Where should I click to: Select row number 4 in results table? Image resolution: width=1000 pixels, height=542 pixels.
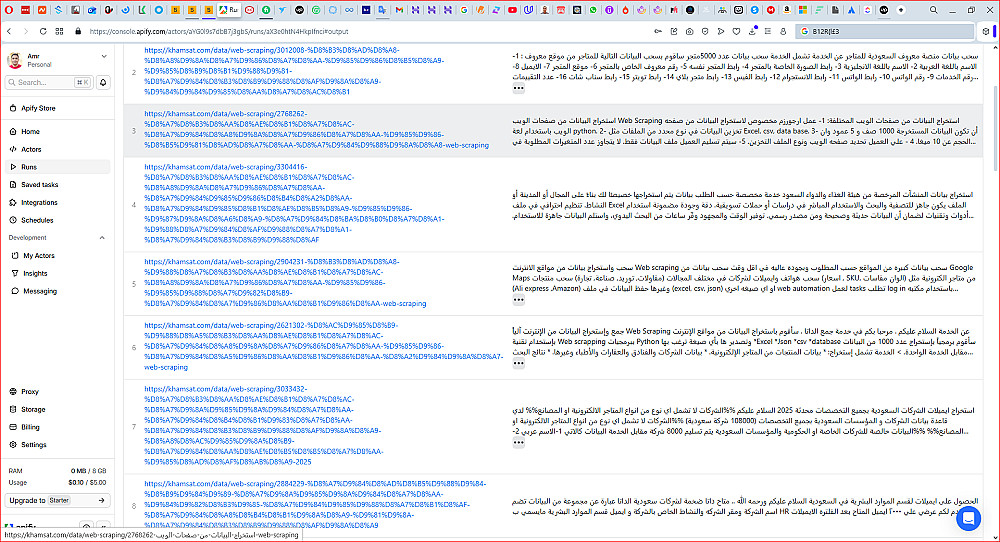pos(133,205)
